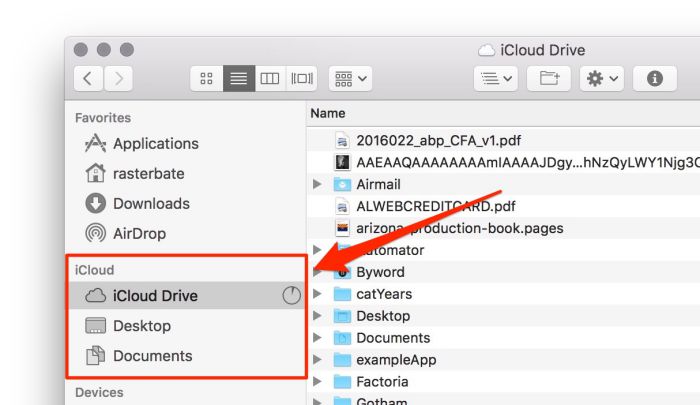700x405 pixels.
Task: Expand the Desktop folder in file list
Action: click(x=317, y=315)
